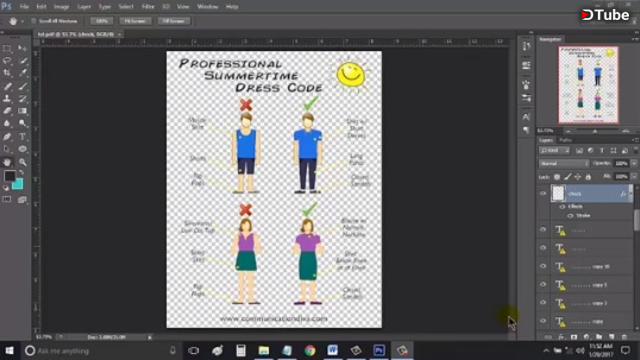Open the Windows Start menu

click(x=9, y=350)
